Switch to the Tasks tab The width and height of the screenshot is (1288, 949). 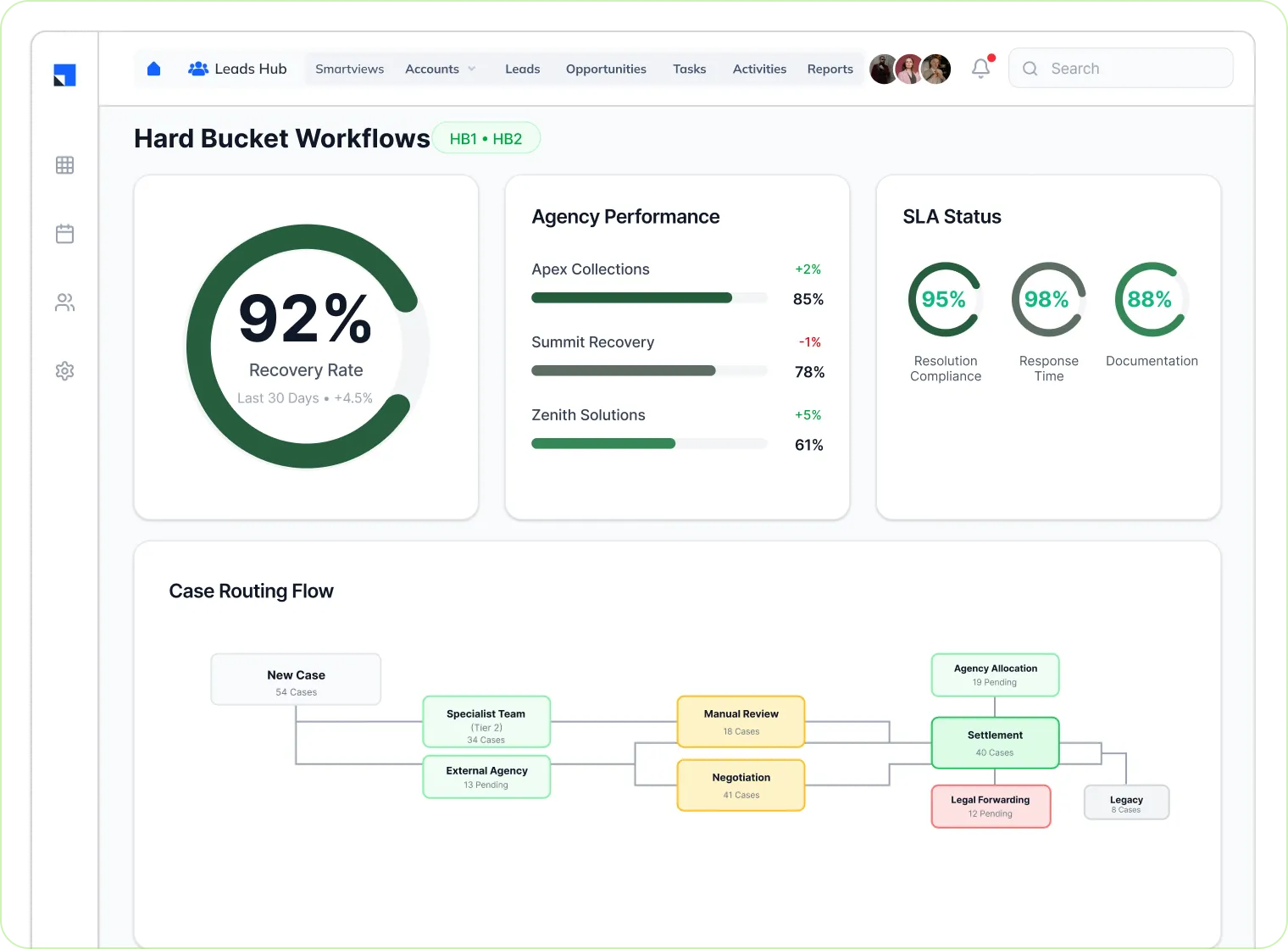[689, 69]
